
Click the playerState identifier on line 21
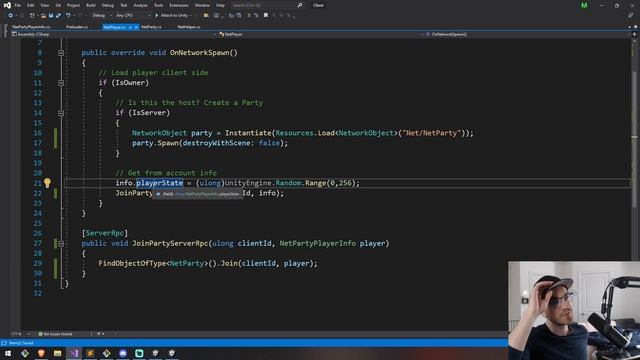[160, 183]
